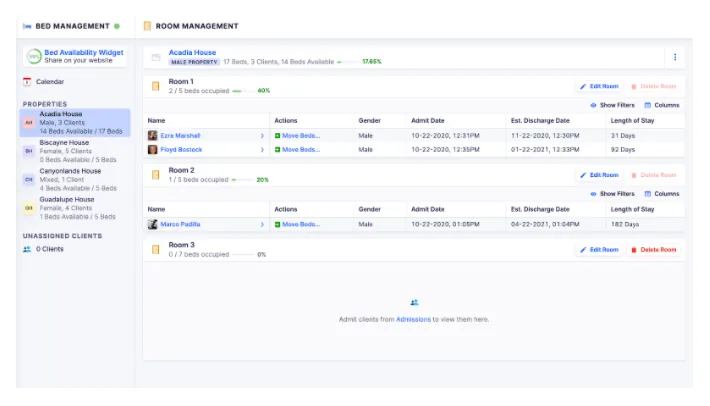Screen dimensions: 710x406
Task: Click the CH badge for Canyonlands House
Action: 29,180
